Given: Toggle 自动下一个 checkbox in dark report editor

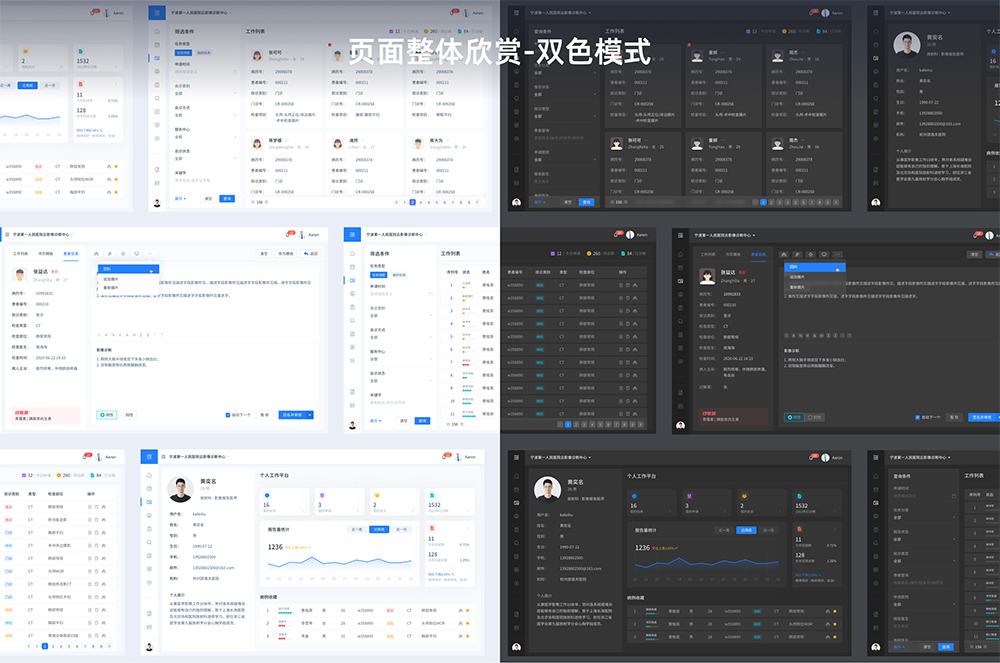Looking at the screenshot, I should pos(917,417).
